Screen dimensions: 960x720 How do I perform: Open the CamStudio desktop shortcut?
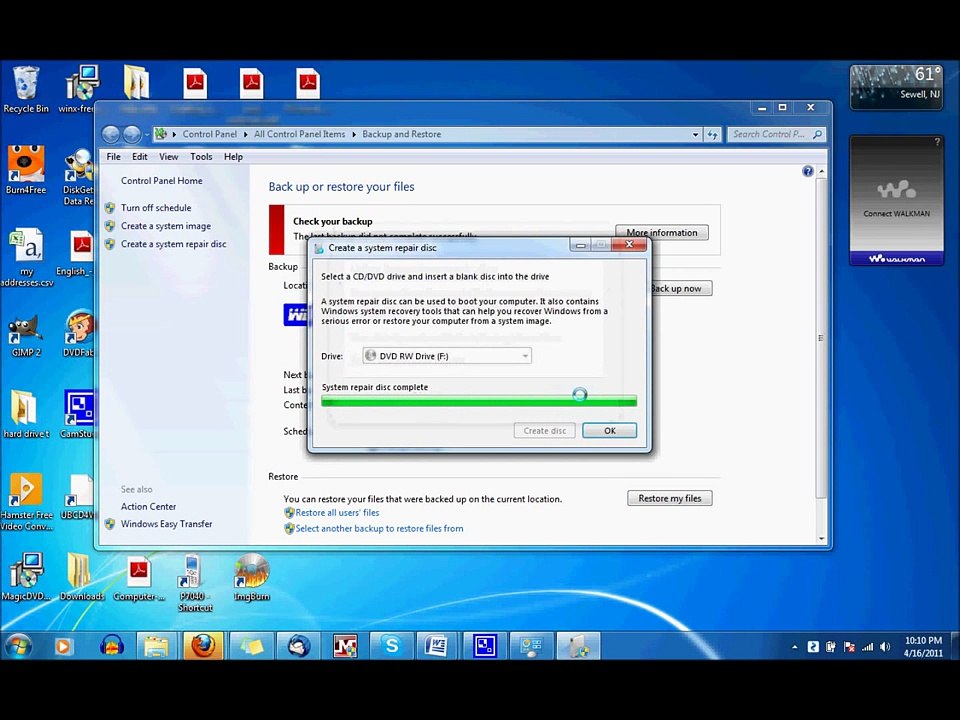coord(78,414)
